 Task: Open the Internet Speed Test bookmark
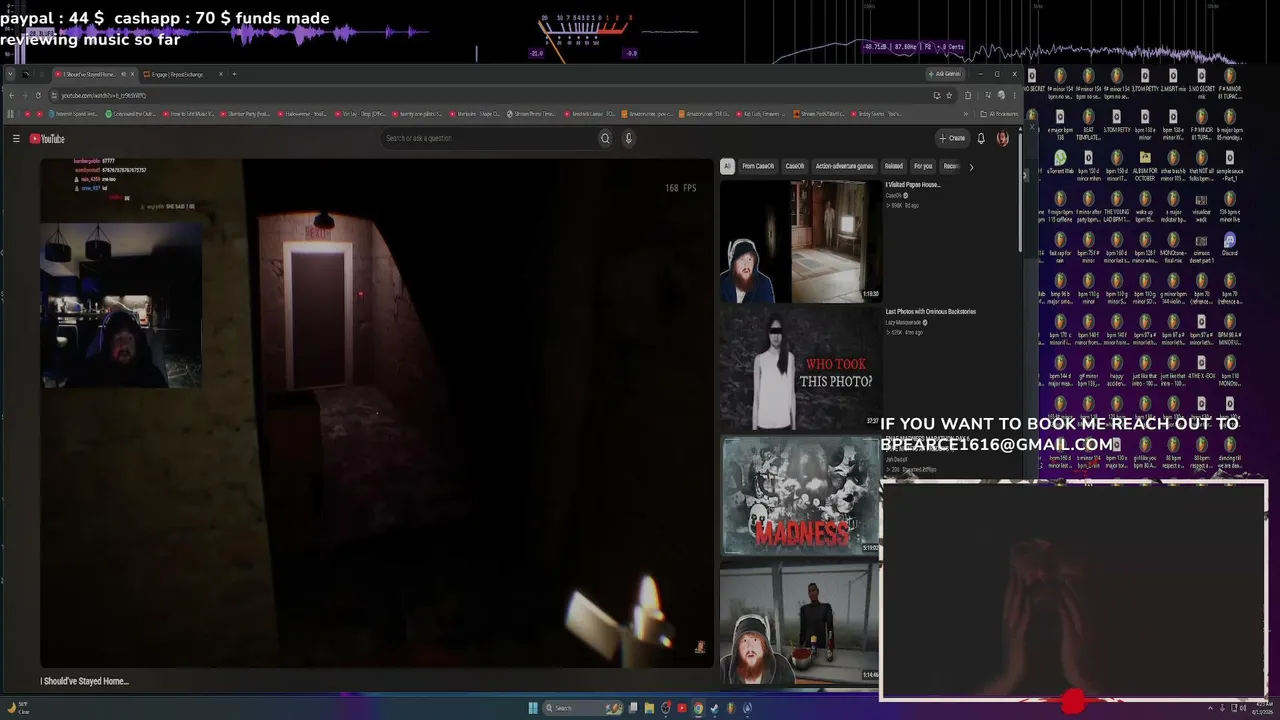coord(75,114)
